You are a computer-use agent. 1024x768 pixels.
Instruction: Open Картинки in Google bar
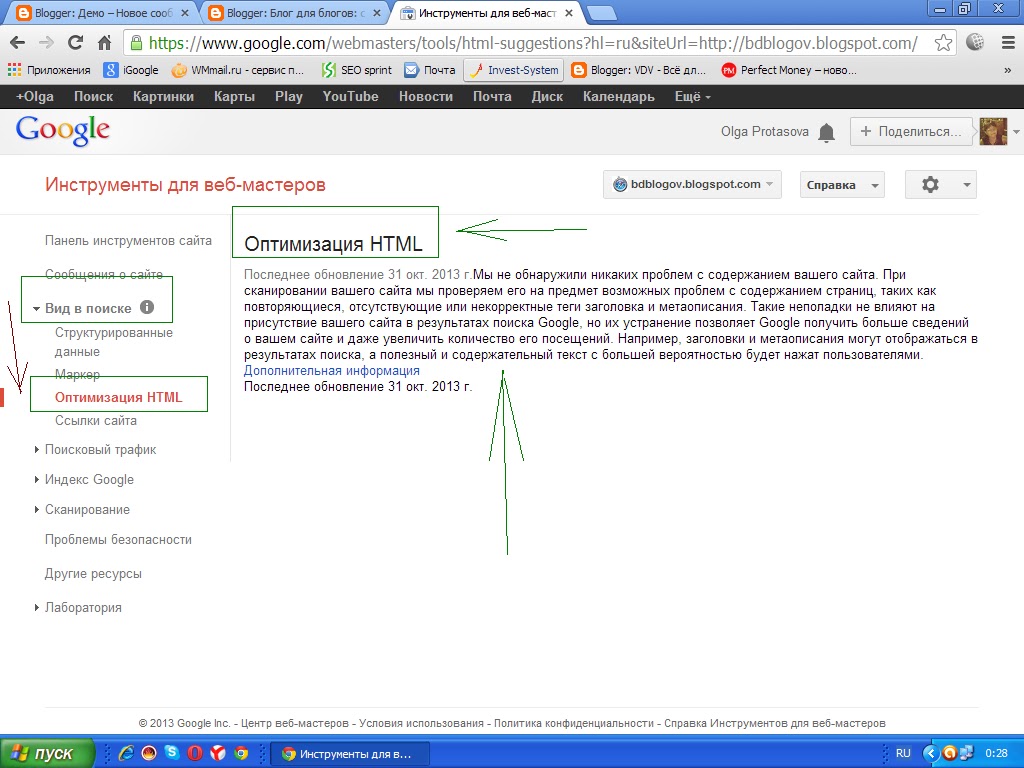(163, 97)
